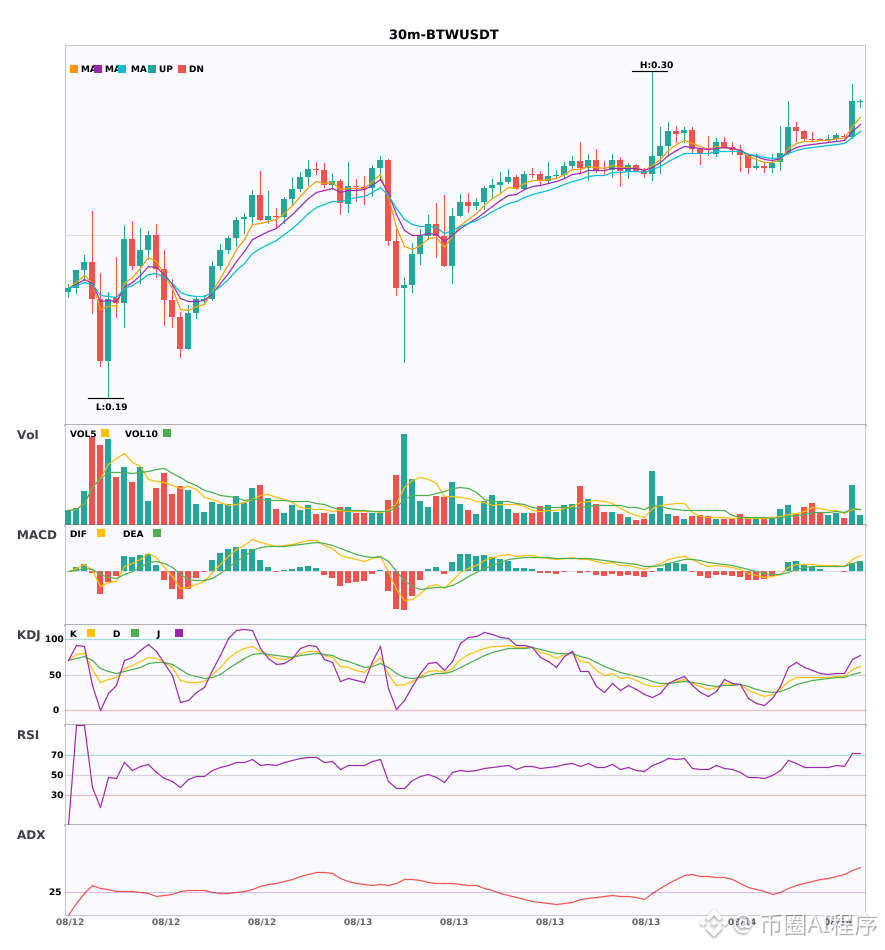Image resolution: width=885 pixels, height=950 pixels.
Task: Select the RSI panel label
Action: [28, 735]
